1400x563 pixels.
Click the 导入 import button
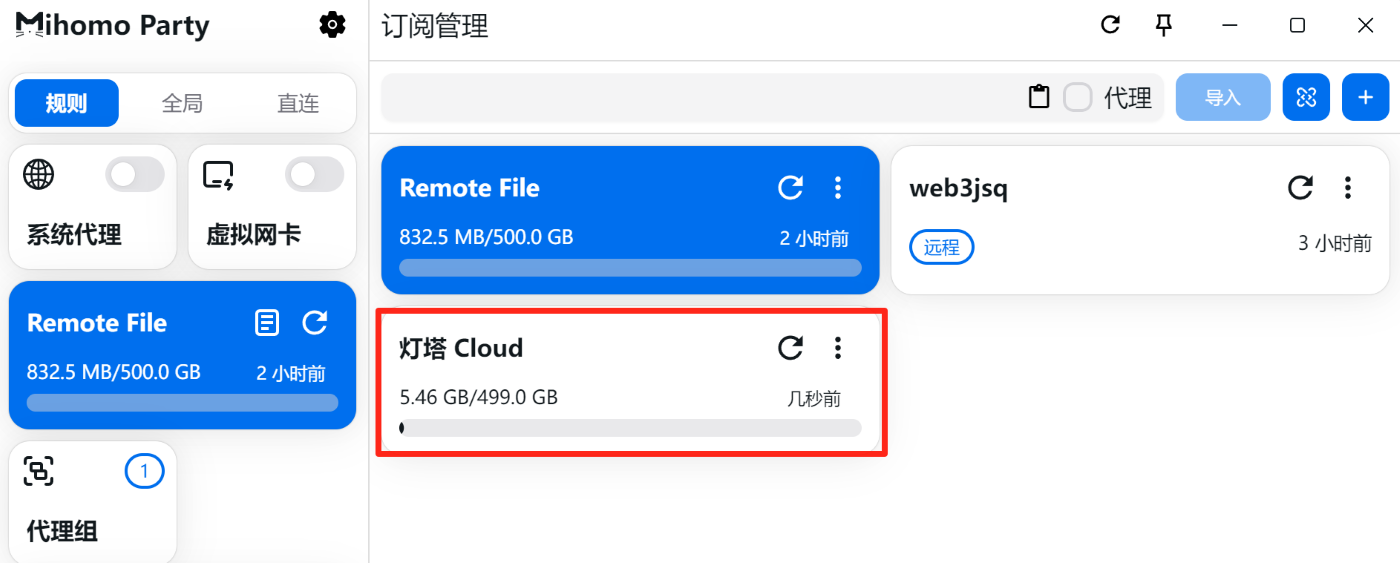point(1223,97)
